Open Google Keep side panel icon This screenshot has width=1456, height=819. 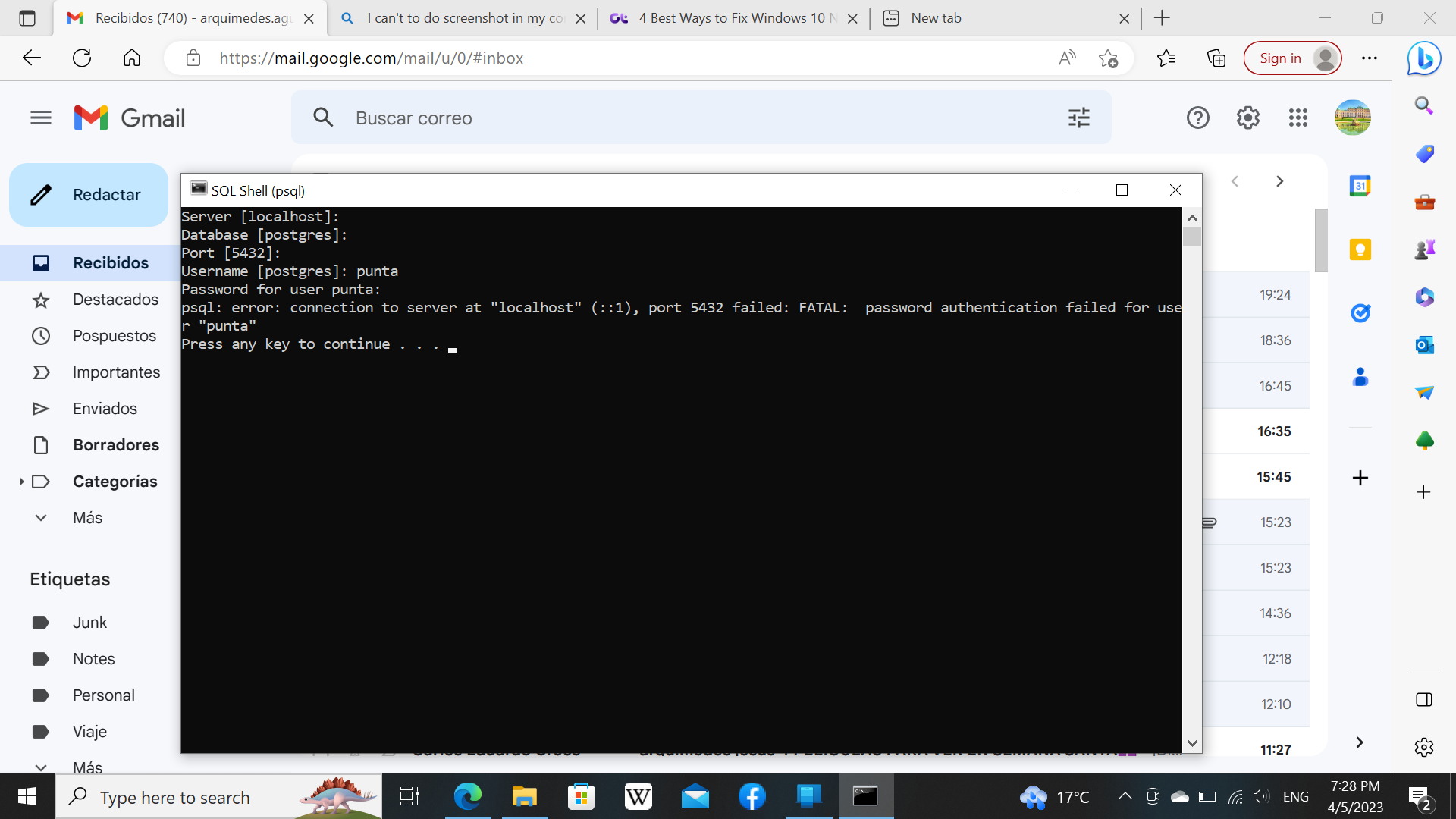[1360, 249]
